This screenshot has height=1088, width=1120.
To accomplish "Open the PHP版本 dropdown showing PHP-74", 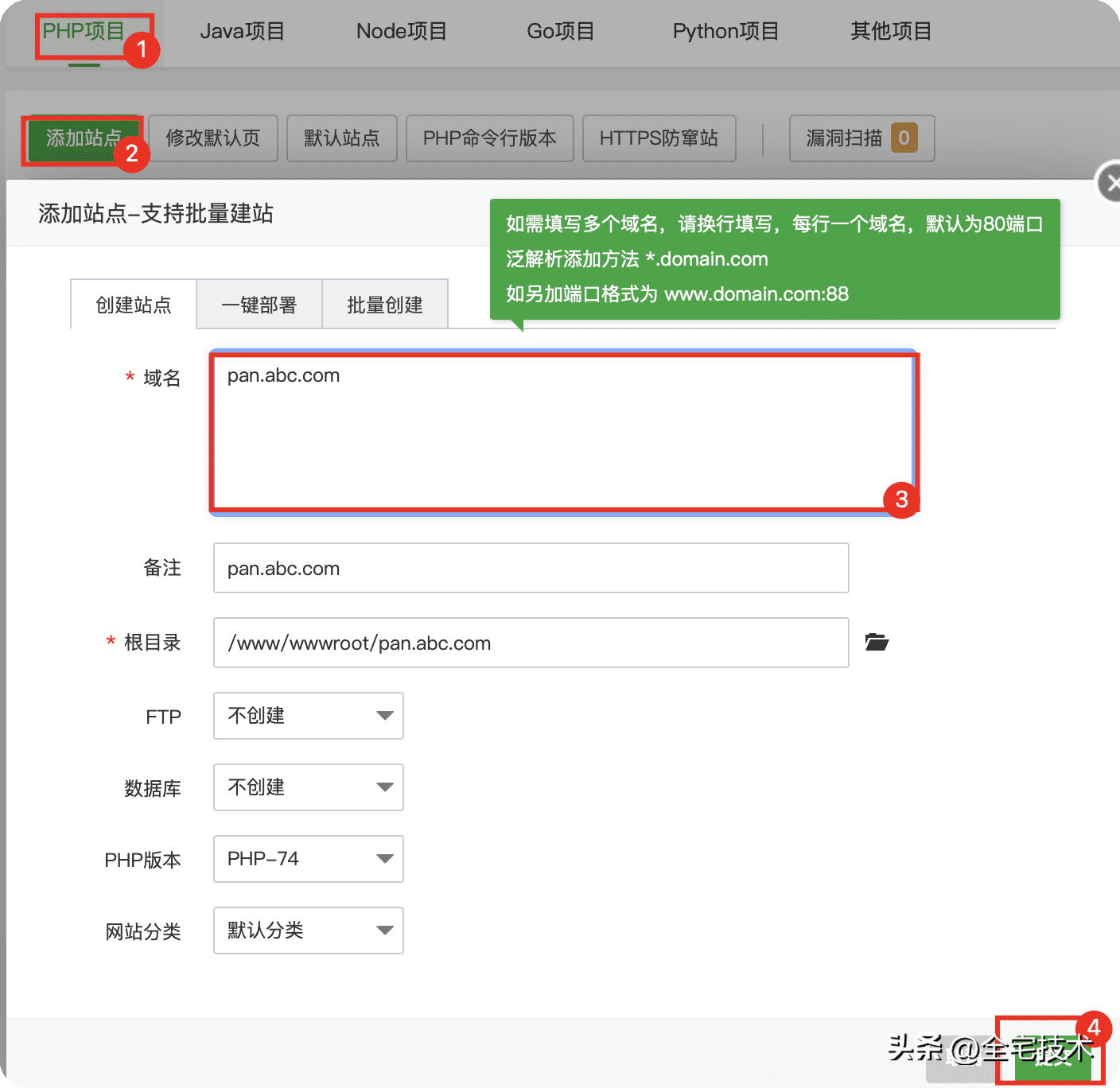I will click(308, 859).
